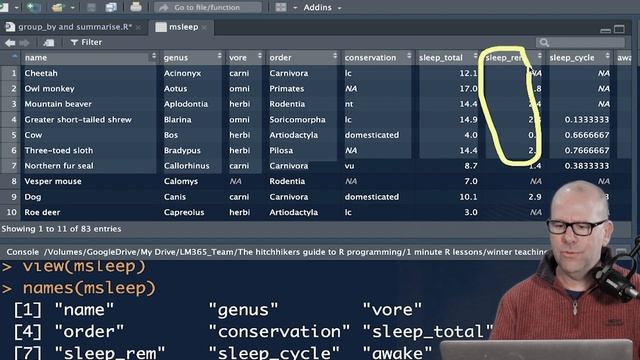Select the Three-toed sloth cell

(x=59, y=151)
